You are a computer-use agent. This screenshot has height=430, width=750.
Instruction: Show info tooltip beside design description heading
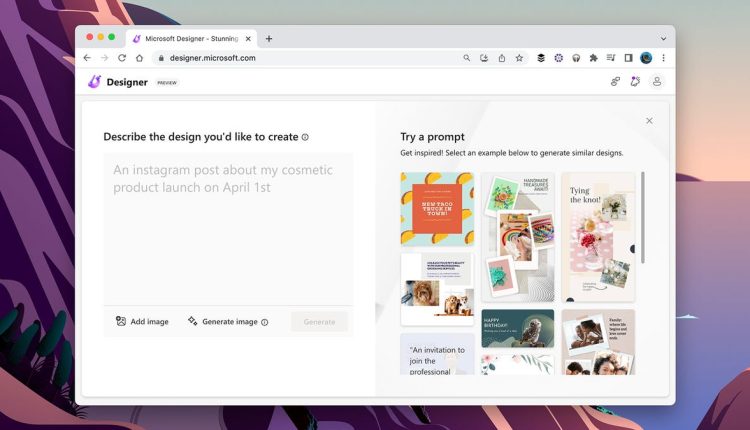tap(305, 137)
